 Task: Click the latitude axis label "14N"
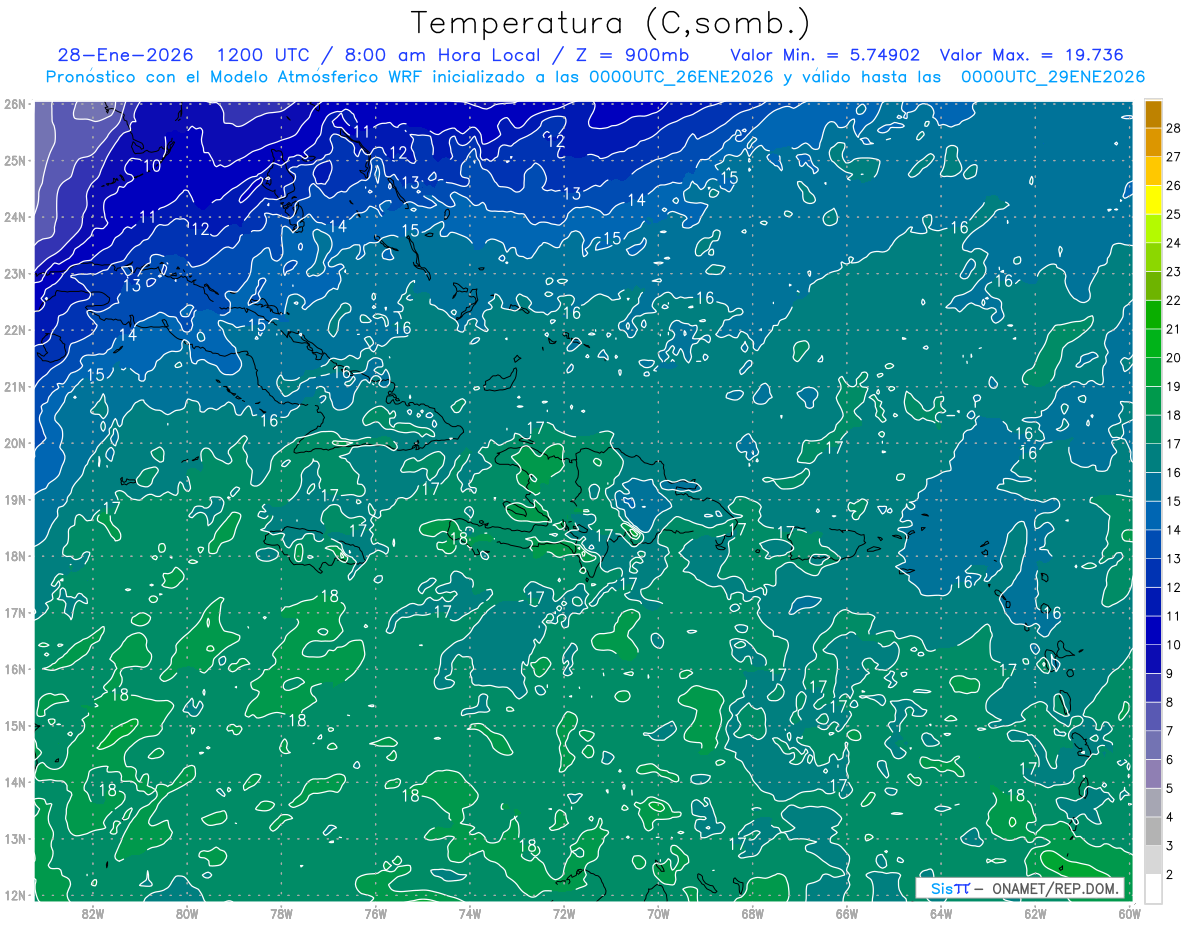[x=15, y=782]
